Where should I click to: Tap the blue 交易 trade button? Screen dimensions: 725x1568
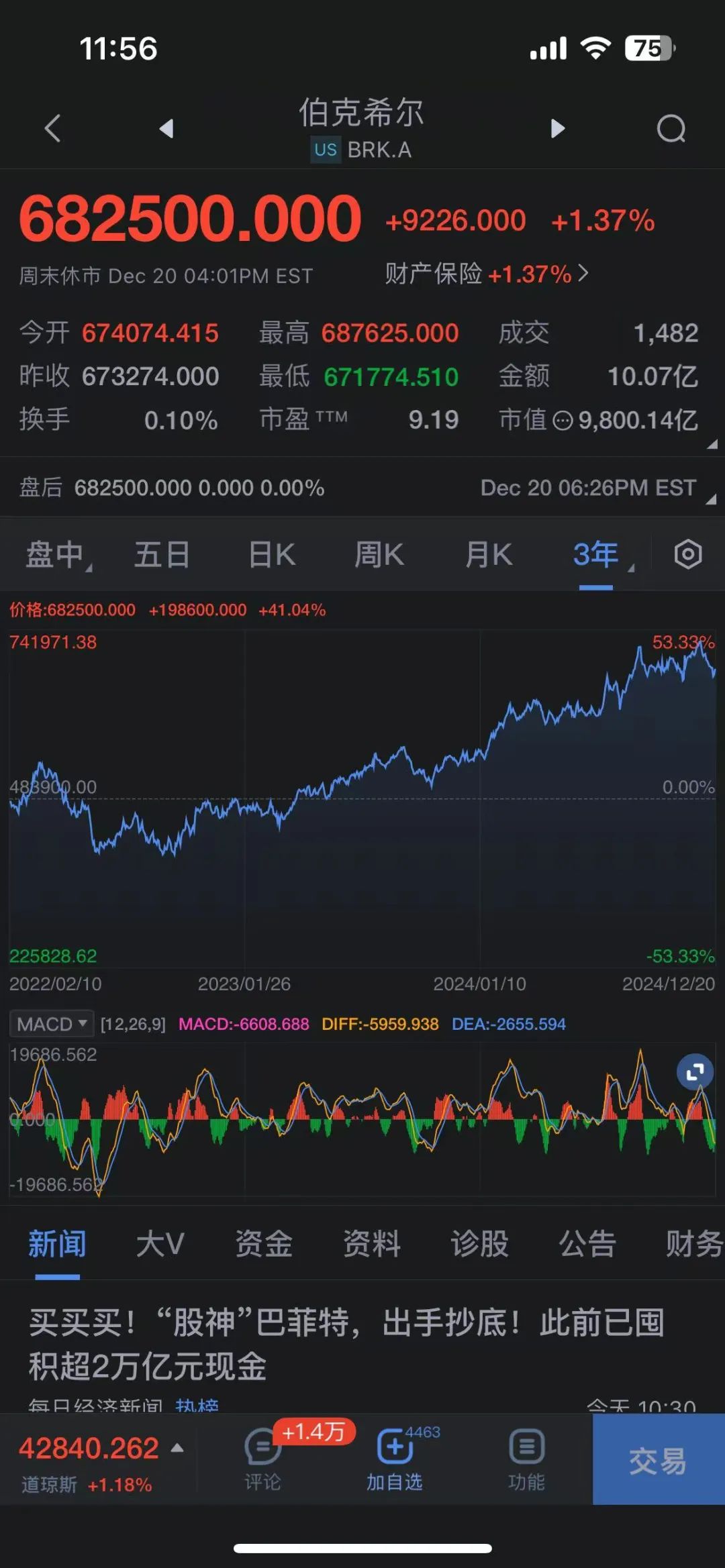coord(659,1461)
